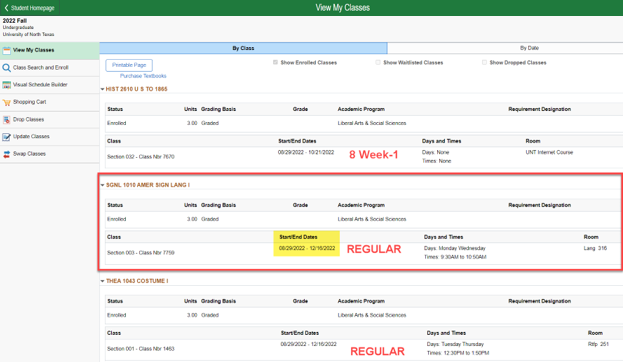The width and height of the screenshot is (624, 362).
Task: Go to Update Classes
Action: (49, 136)
